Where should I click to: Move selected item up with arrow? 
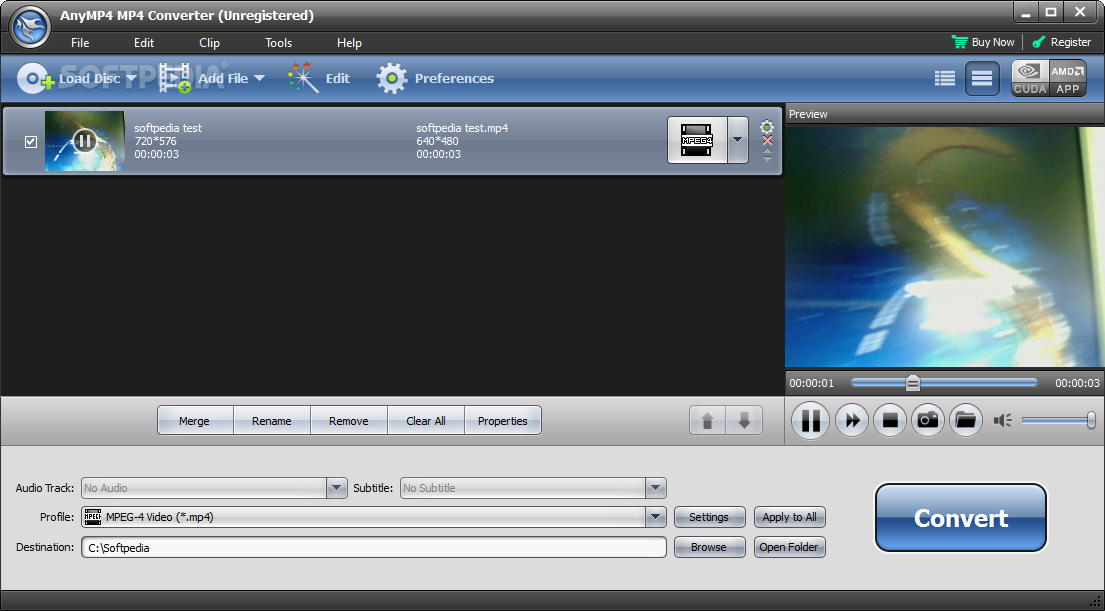click(708, 421)
